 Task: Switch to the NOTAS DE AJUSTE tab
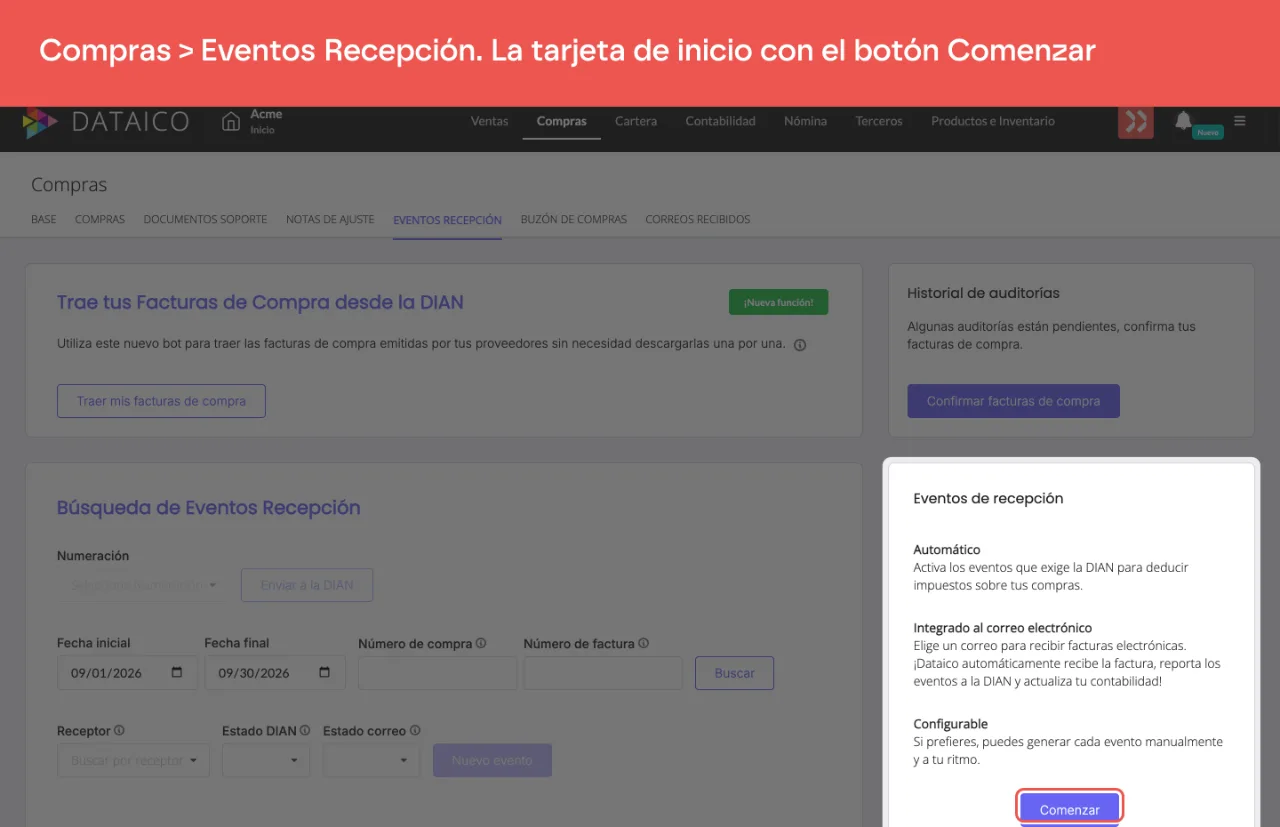click(330, 219)
